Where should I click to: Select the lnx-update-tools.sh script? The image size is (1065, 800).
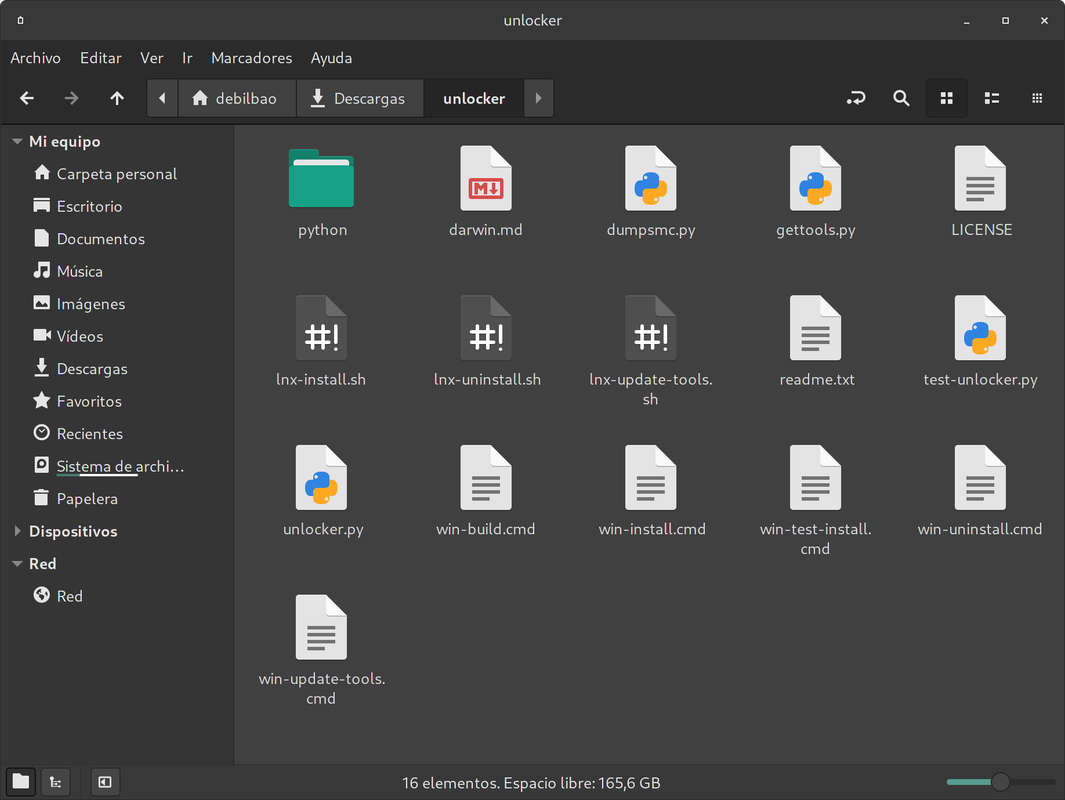pos(651,328)
